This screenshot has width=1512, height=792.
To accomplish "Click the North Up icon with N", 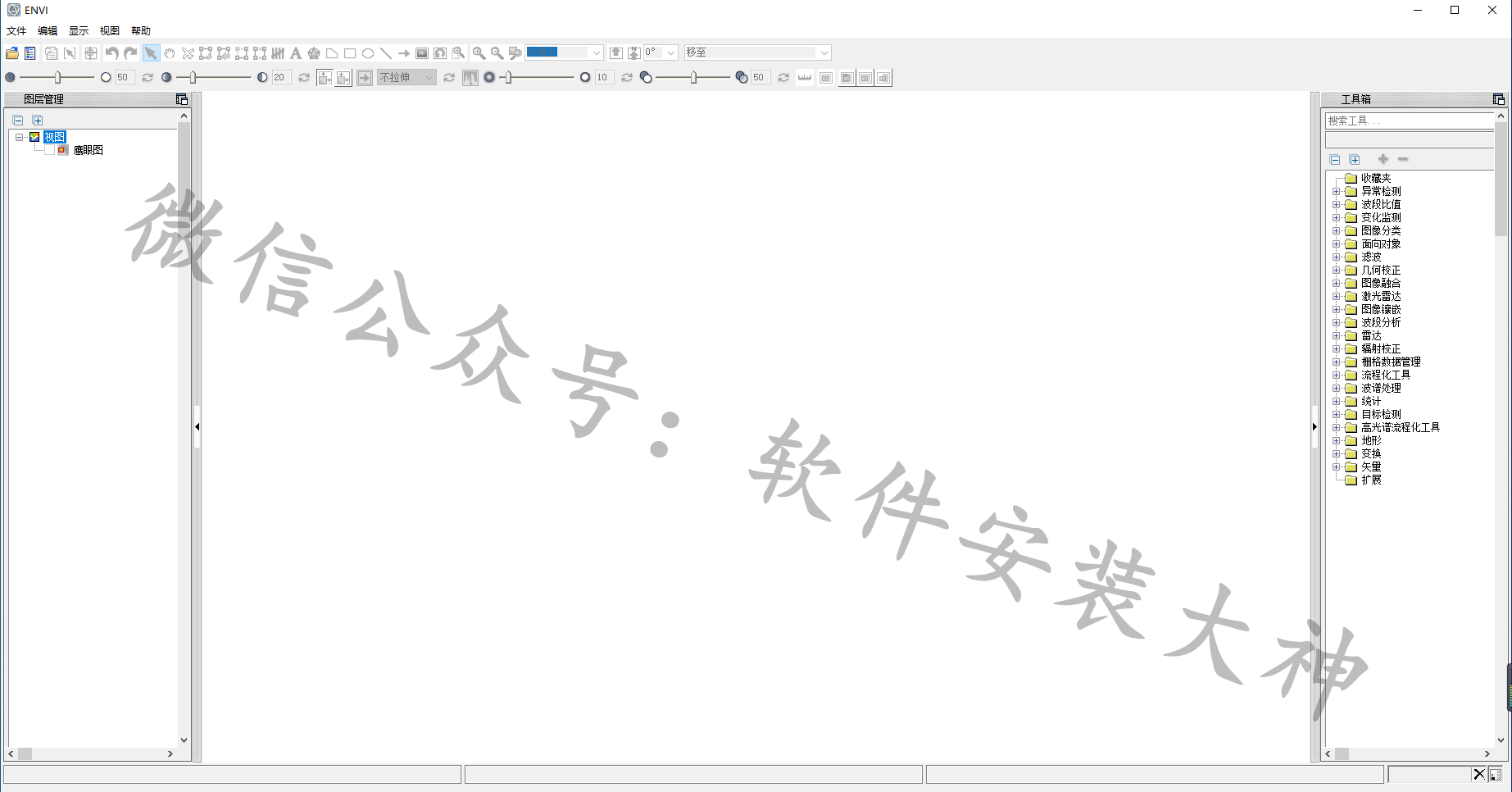I will click(x=634, y=53).
